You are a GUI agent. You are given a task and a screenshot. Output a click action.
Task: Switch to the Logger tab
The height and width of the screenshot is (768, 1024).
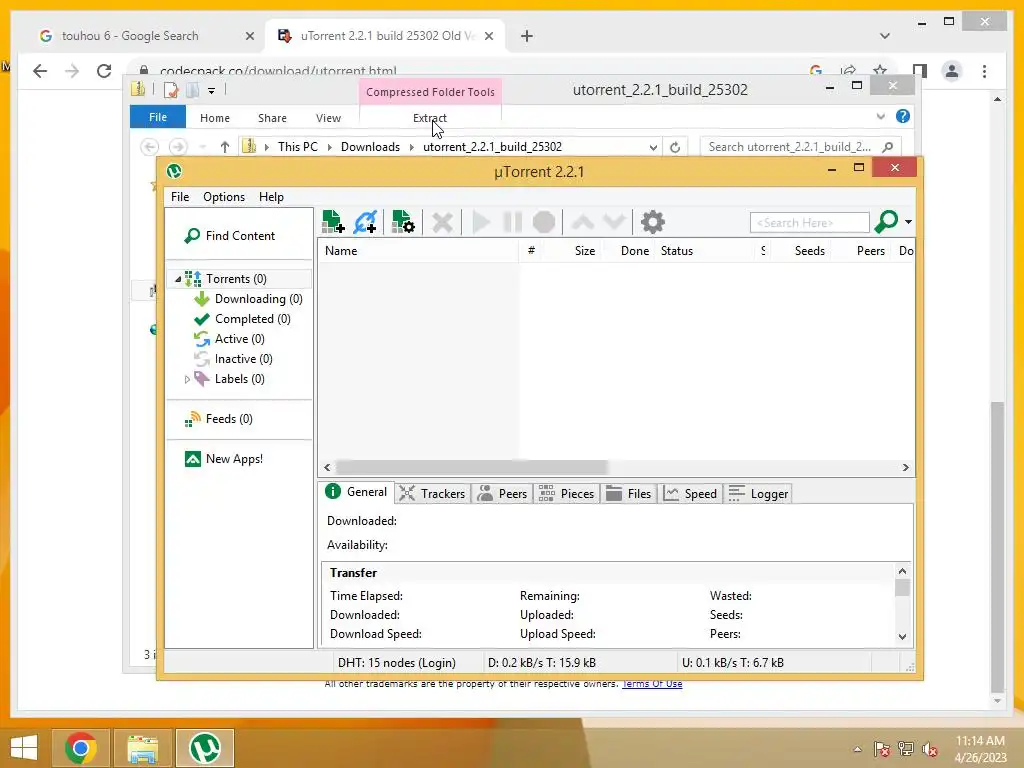coord(759,494)
